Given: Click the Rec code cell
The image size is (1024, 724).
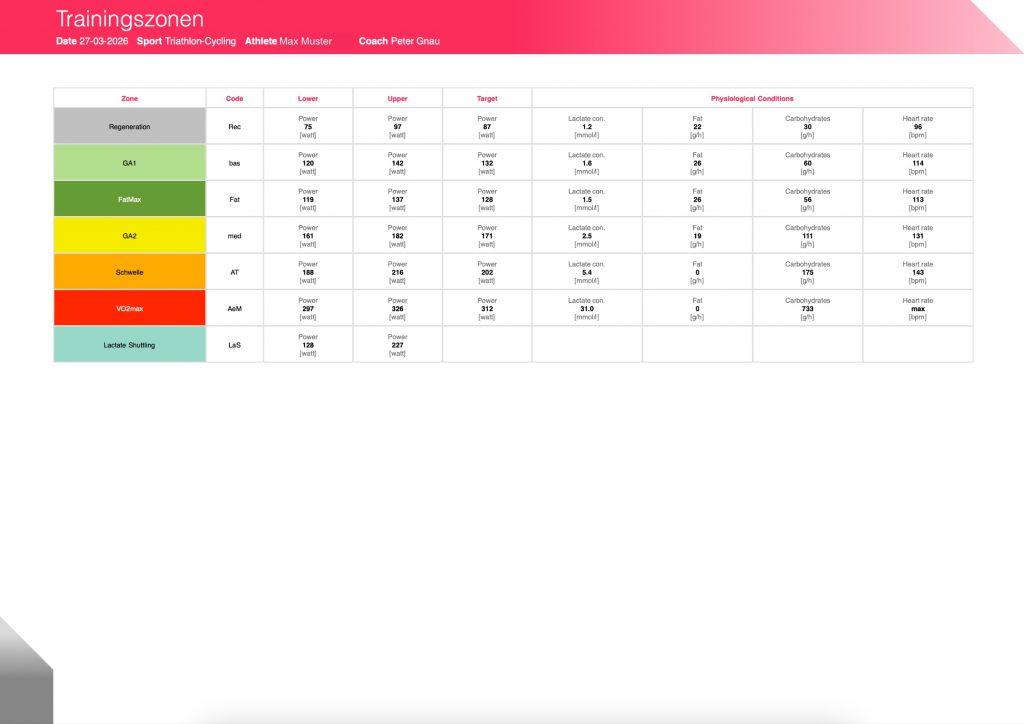Looking at the screenshot, I should click(235, 127).
